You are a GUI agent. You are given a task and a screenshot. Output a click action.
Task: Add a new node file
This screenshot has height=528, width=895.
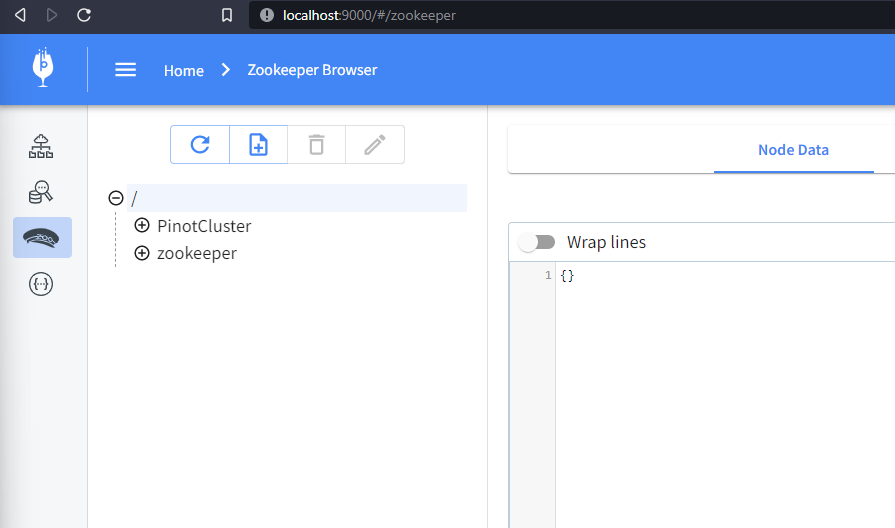(x=259, y=144)
